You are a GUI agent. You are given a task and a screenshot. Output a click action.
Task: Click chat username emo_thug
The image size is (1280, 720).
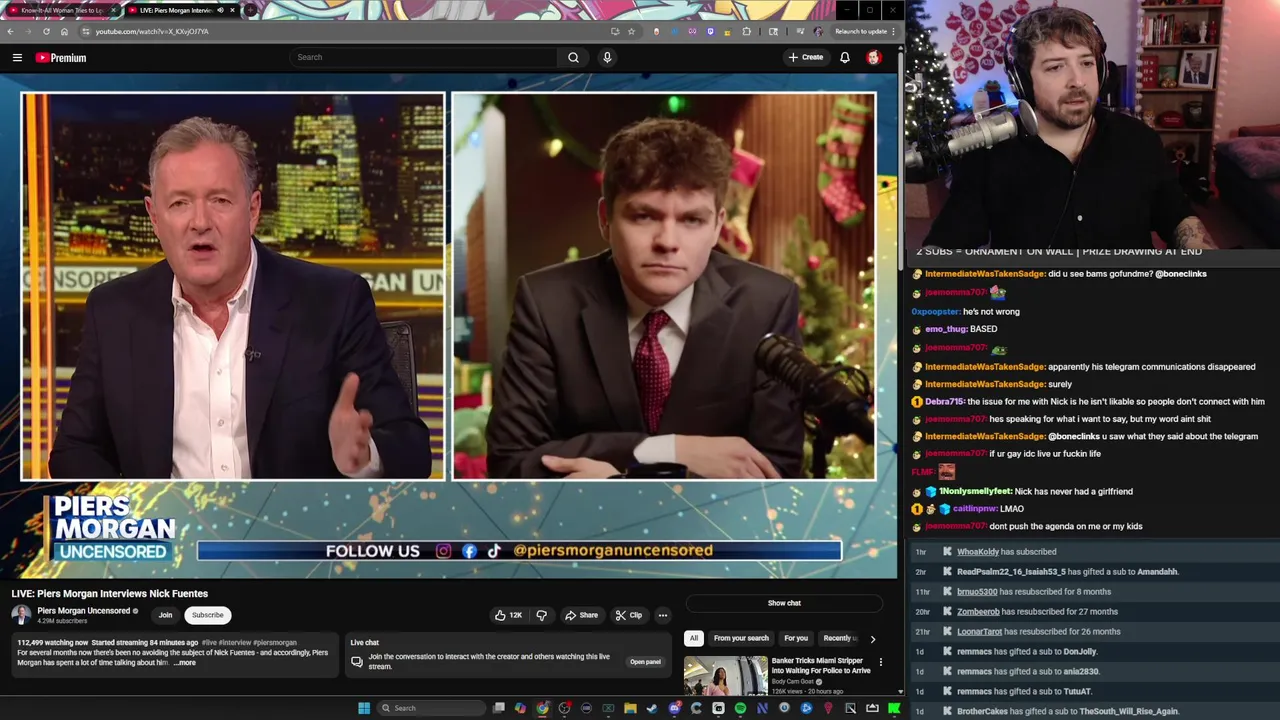pos(946,329)
